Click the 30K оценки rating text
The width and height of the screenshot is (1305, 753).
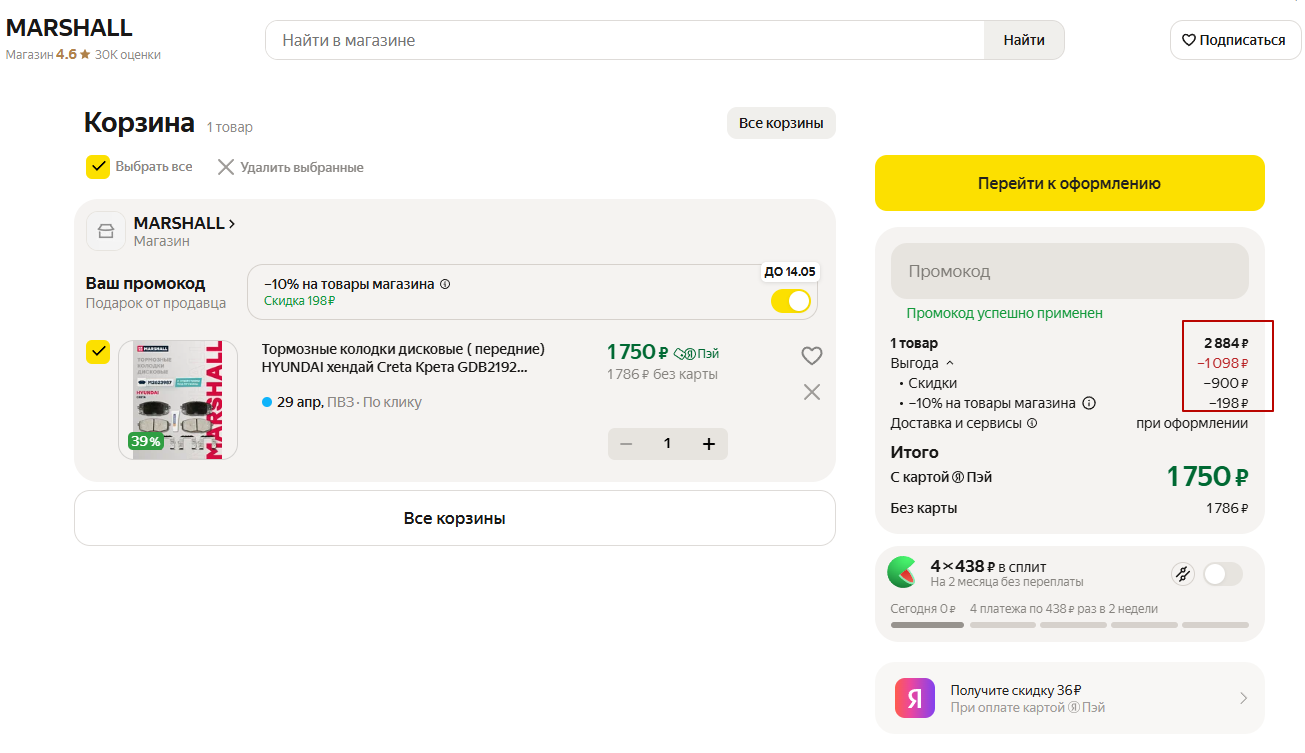[x=128, y=55]
